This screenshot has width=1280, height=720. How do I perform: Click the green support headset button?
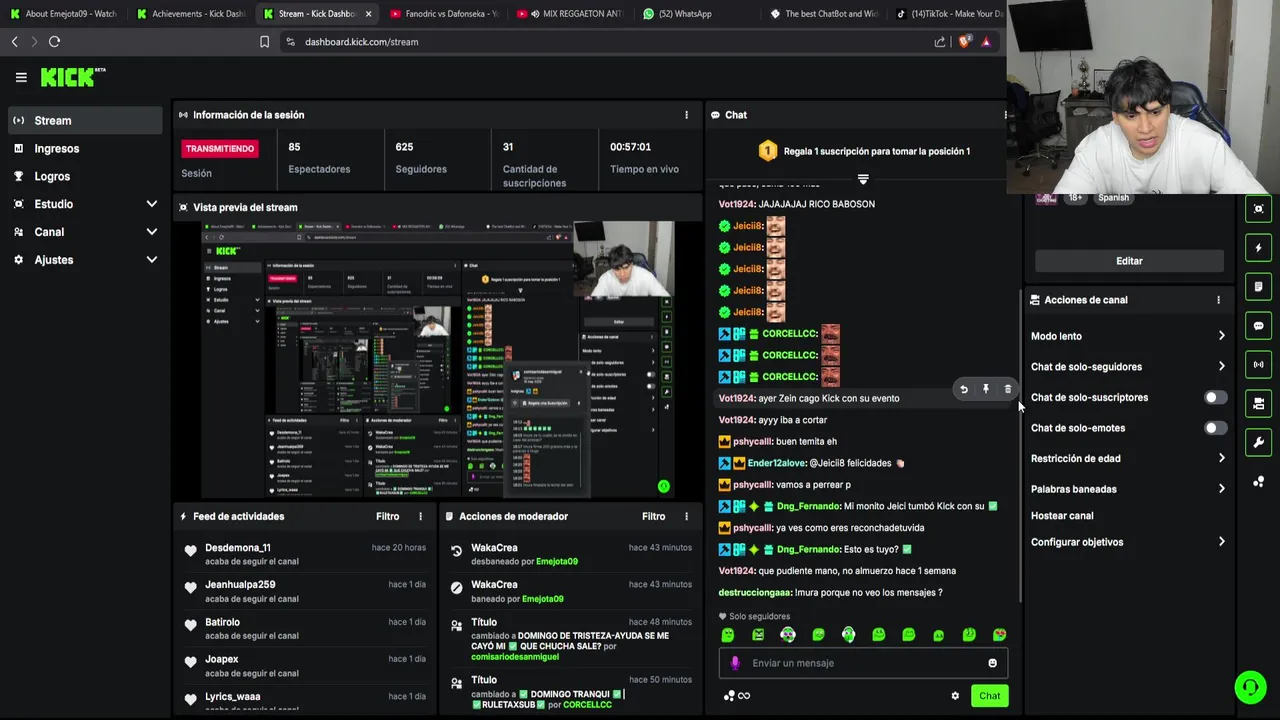tap(1250, 687)
